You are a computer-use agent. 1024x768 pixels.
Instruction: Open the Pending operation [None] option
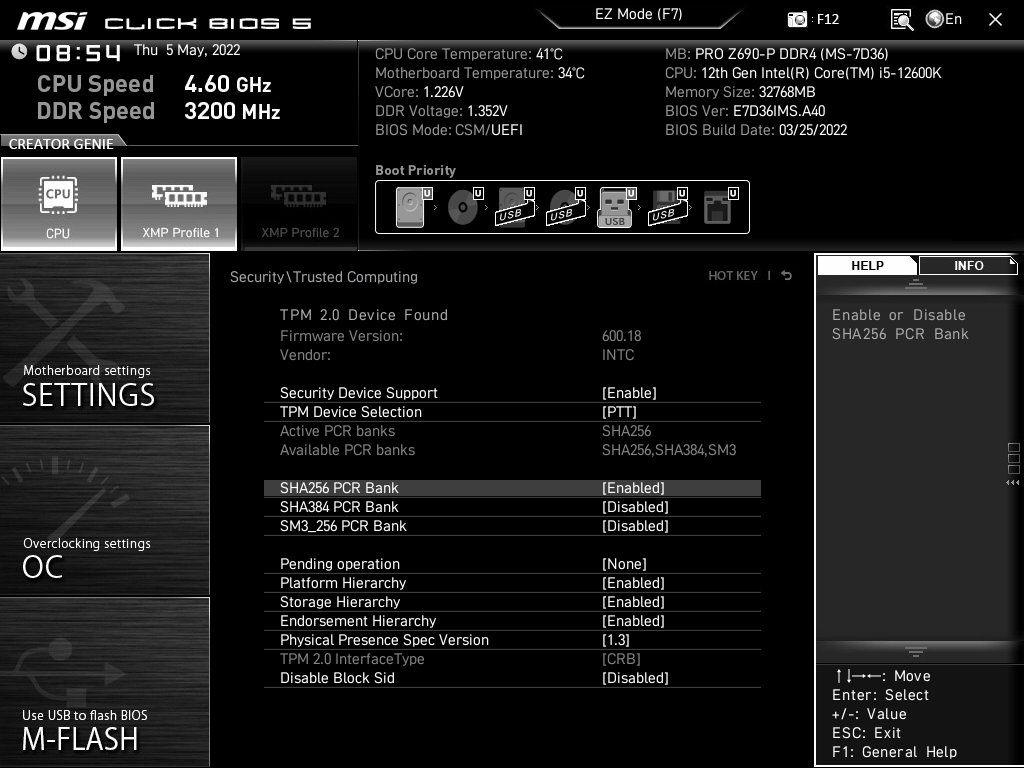[x=512, y=564]
